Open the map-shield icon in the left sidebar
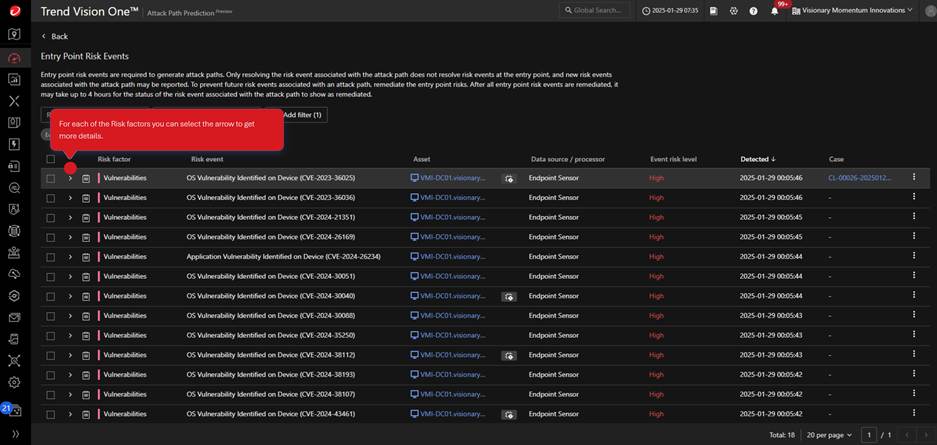The width and height of the screenshot is (937, 445). coord(14,34)
